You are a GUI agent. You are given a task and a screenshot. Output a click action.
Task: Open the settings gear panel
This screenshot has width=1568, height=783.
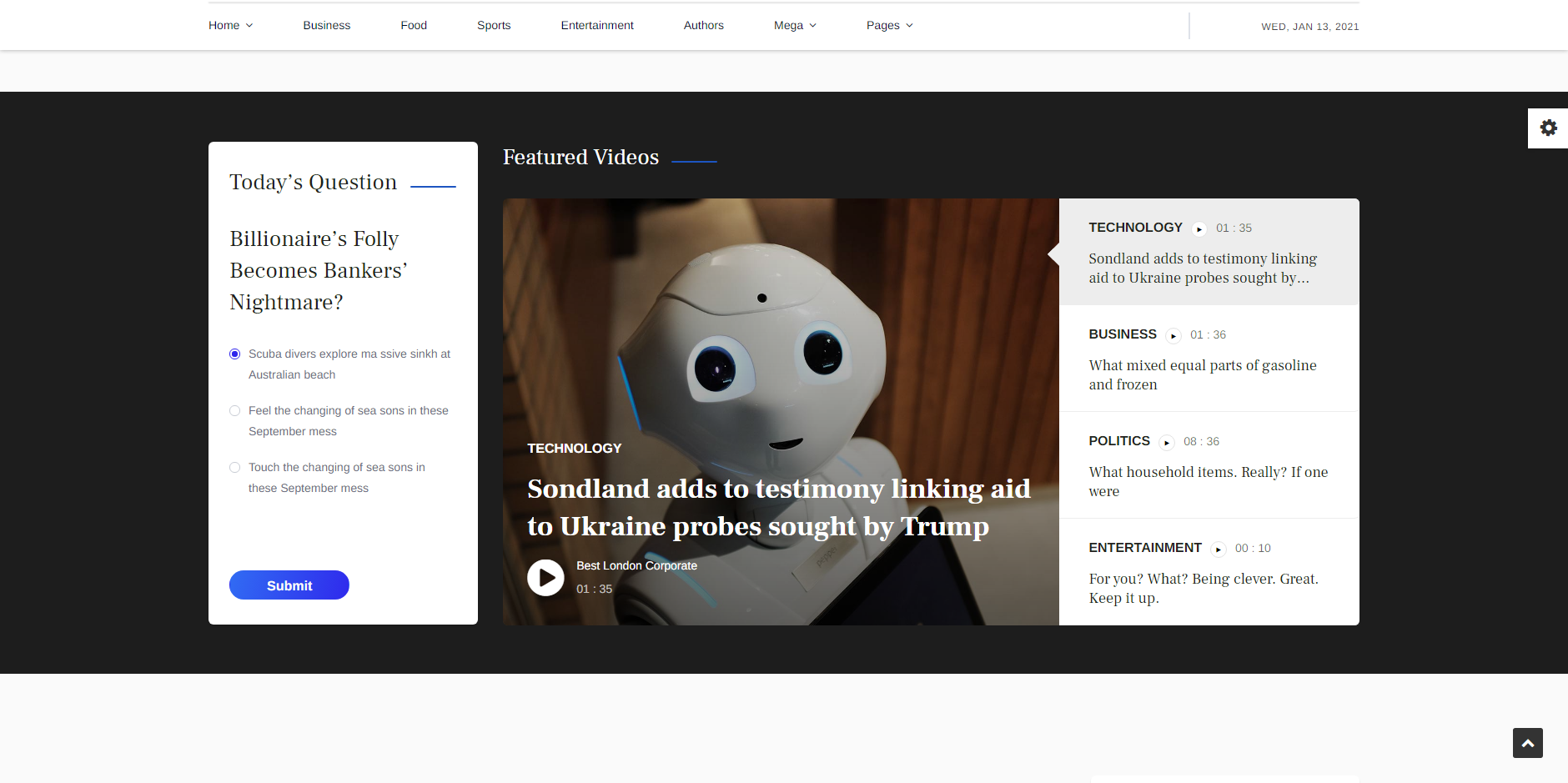pos(1548,128)
